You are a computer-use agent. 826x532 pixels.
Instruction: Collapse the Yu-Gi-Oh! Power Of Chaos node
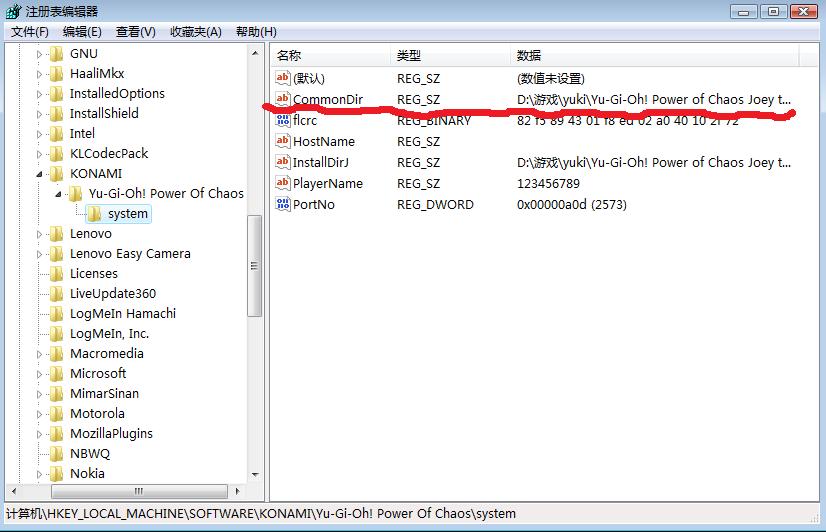pos(58,194)
